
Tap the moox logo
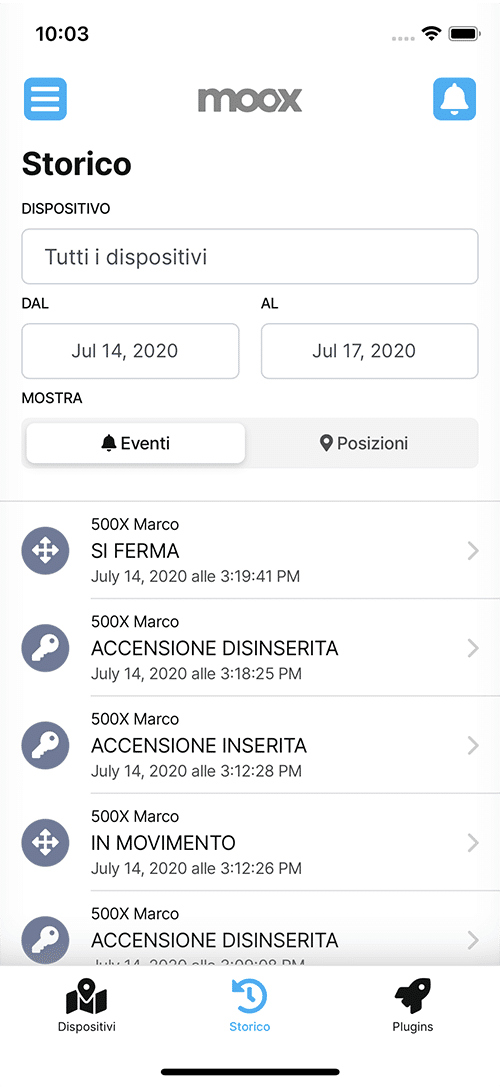pyautogui.click(x=250, y=100)
